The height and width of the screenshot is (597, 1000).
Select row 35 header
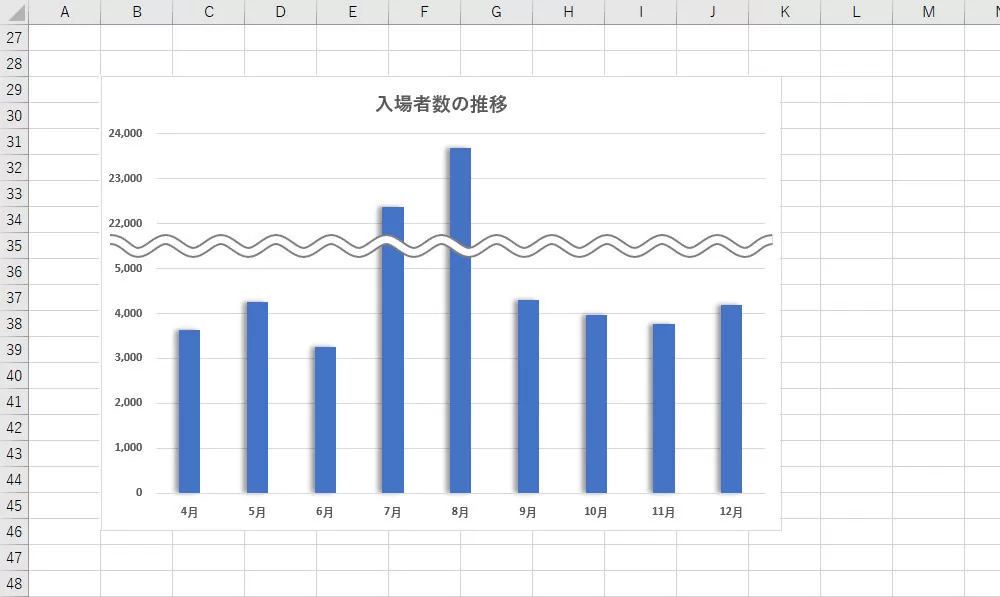coord(14,246)
